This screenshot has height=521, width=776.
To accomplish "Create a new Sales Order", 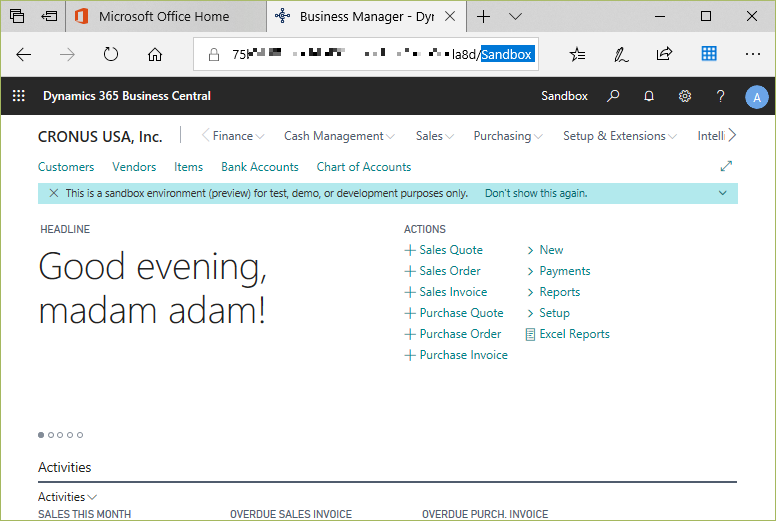I will (442, 271).
